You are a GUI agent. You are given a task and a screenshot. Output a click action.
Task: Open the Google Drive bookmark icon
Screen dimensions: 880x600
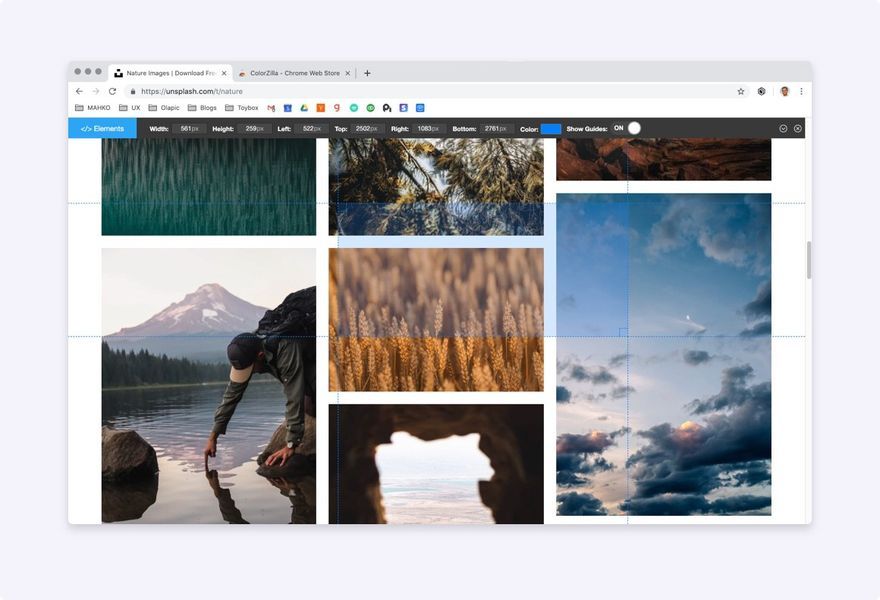pyautogui.click(x=304, y=108)
